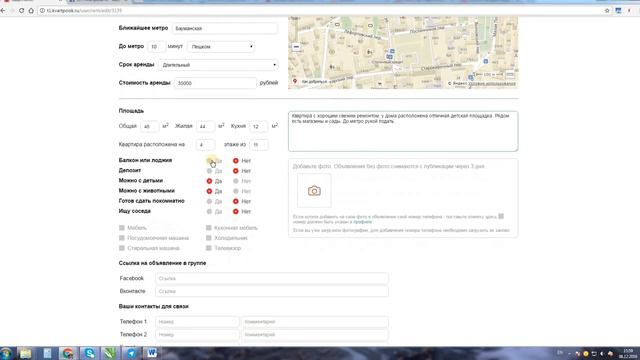Select Да for Депозит

[x=209, y=171]
